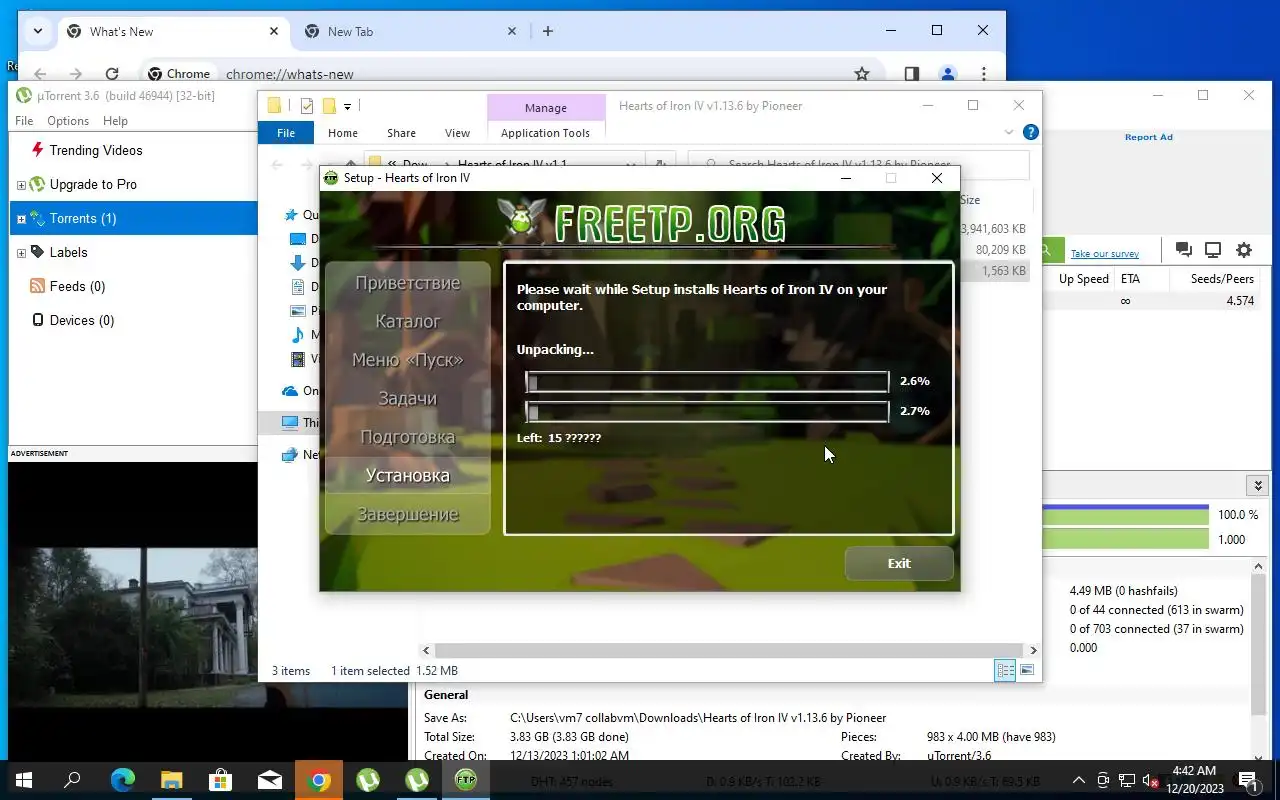
Task: Open Application Tools ribbon tab
Action: point(545,133)
